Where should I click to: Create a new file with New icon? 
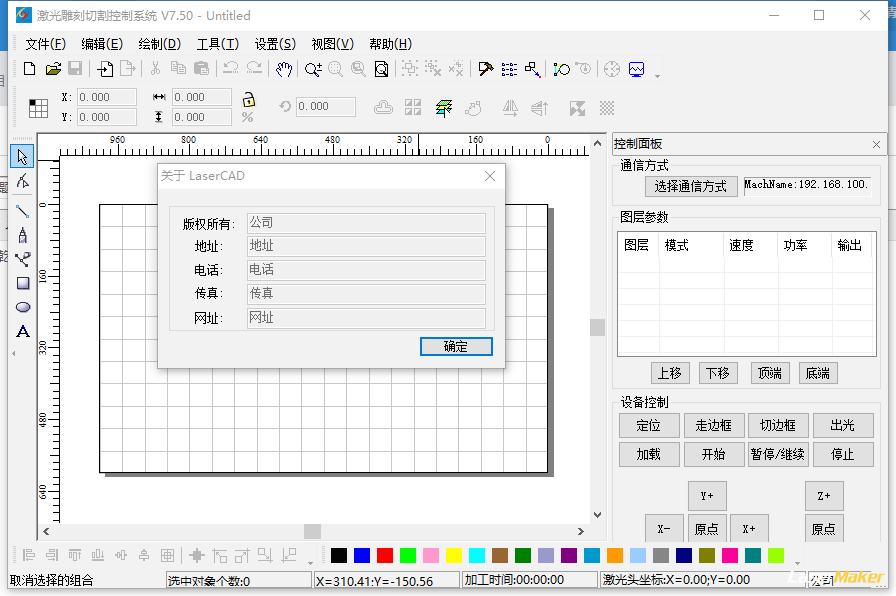click(29, 69)
